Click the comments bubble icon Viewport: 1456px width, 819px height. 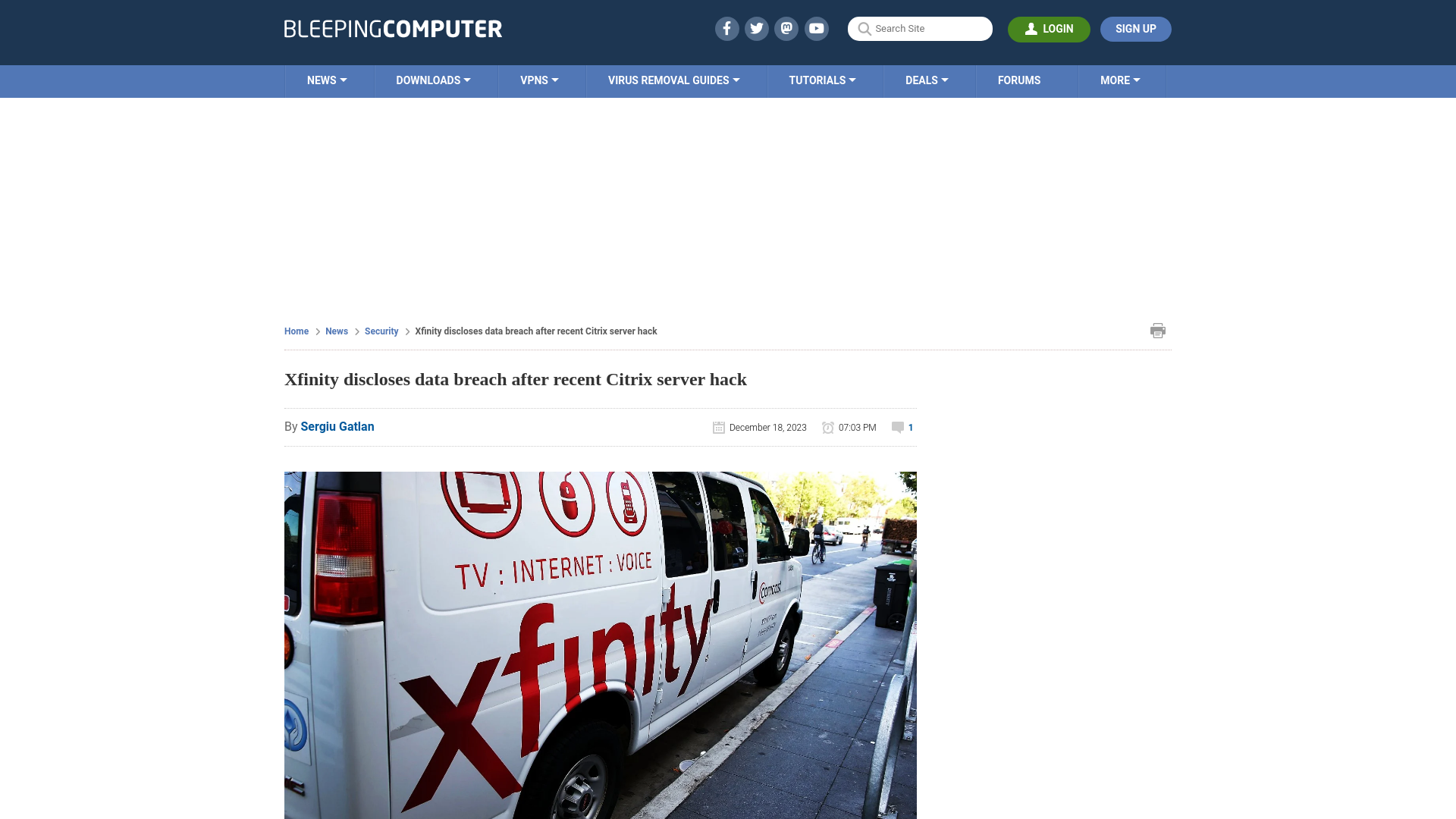pos(897,427)
